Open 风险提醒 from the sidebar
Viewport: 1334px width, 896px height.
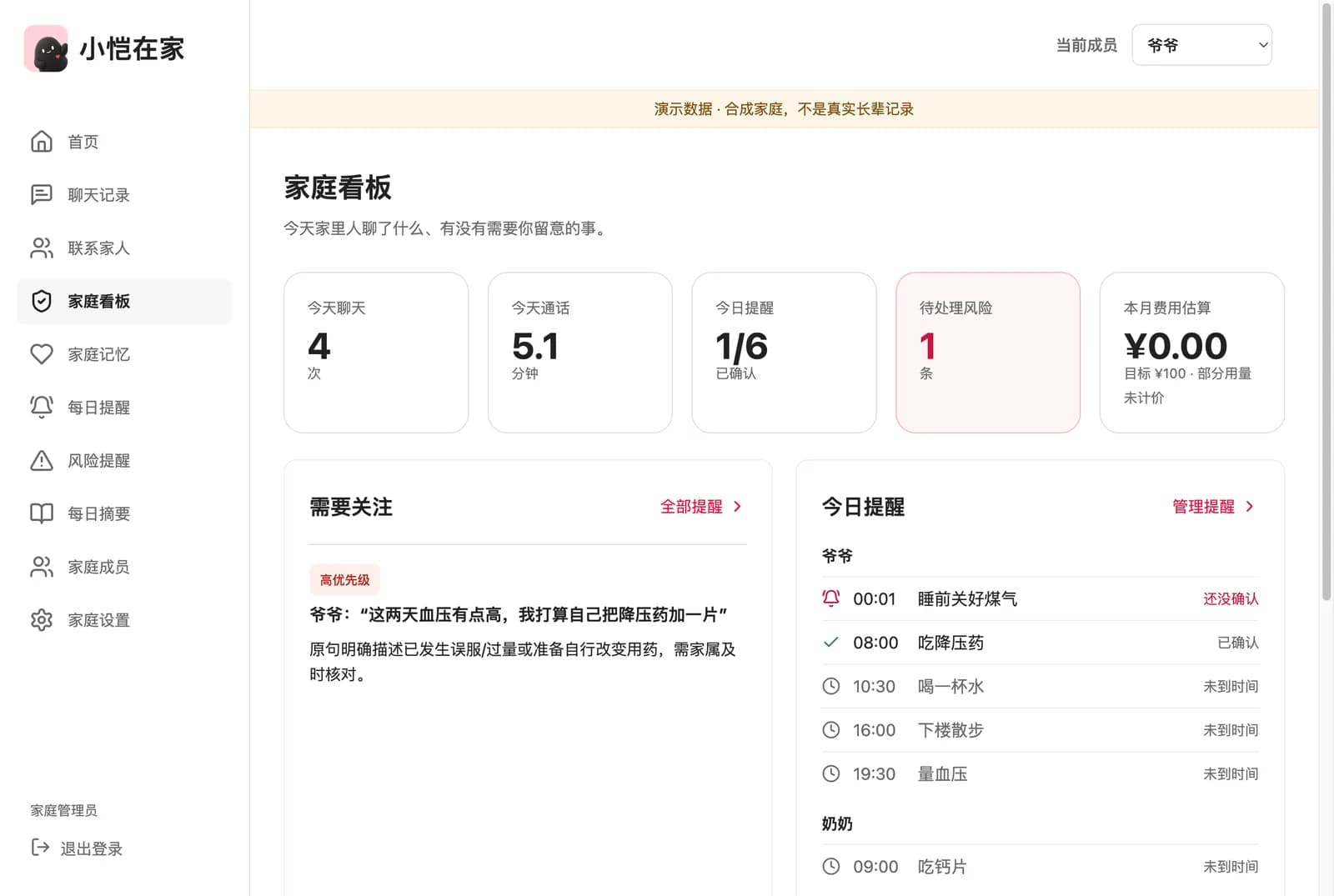tap(124, 461)
